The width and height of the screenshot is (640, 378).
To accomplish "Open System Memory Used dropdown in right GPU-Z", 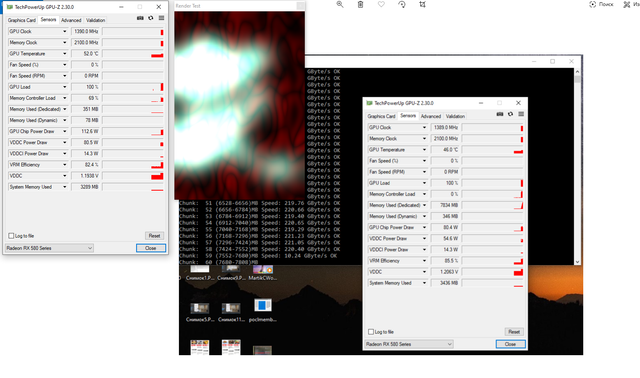I will point(424,283).
